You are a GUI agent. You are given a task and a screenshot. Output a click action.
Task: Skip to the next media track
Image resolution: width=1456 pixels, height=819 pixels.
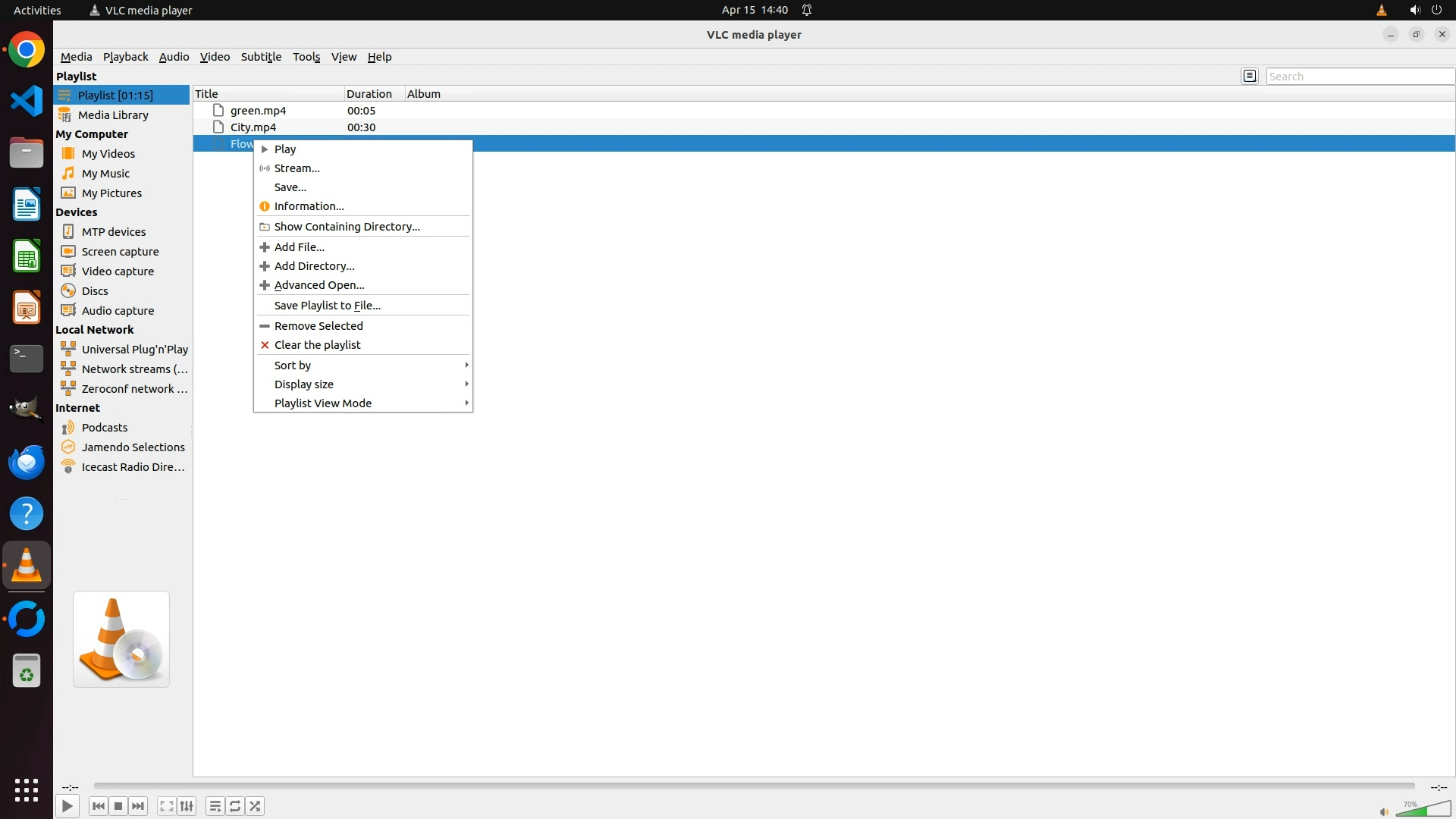[138, 806]
